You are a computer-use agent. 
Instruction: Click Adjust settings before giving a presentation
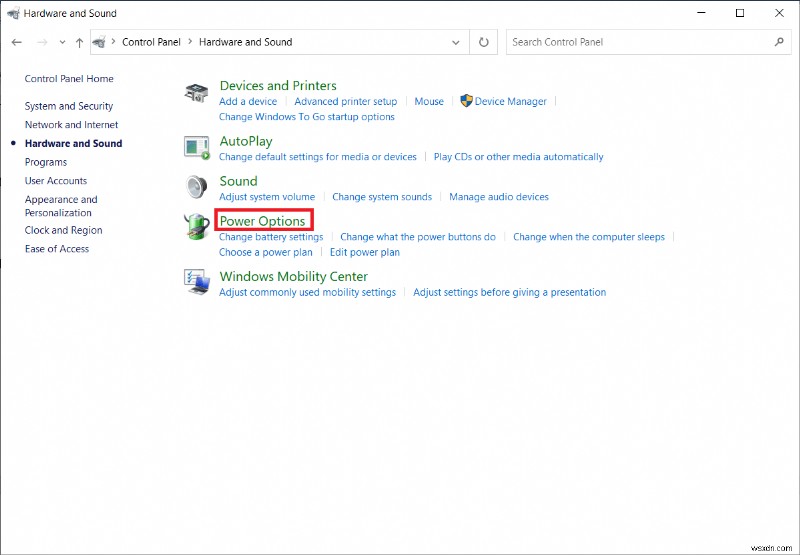(x=510, y=292)
